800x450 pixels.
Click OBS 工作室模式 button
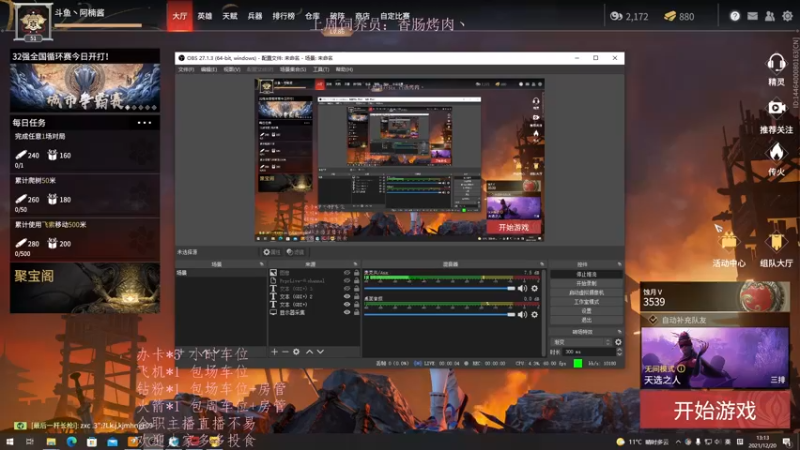click(586, 302)
